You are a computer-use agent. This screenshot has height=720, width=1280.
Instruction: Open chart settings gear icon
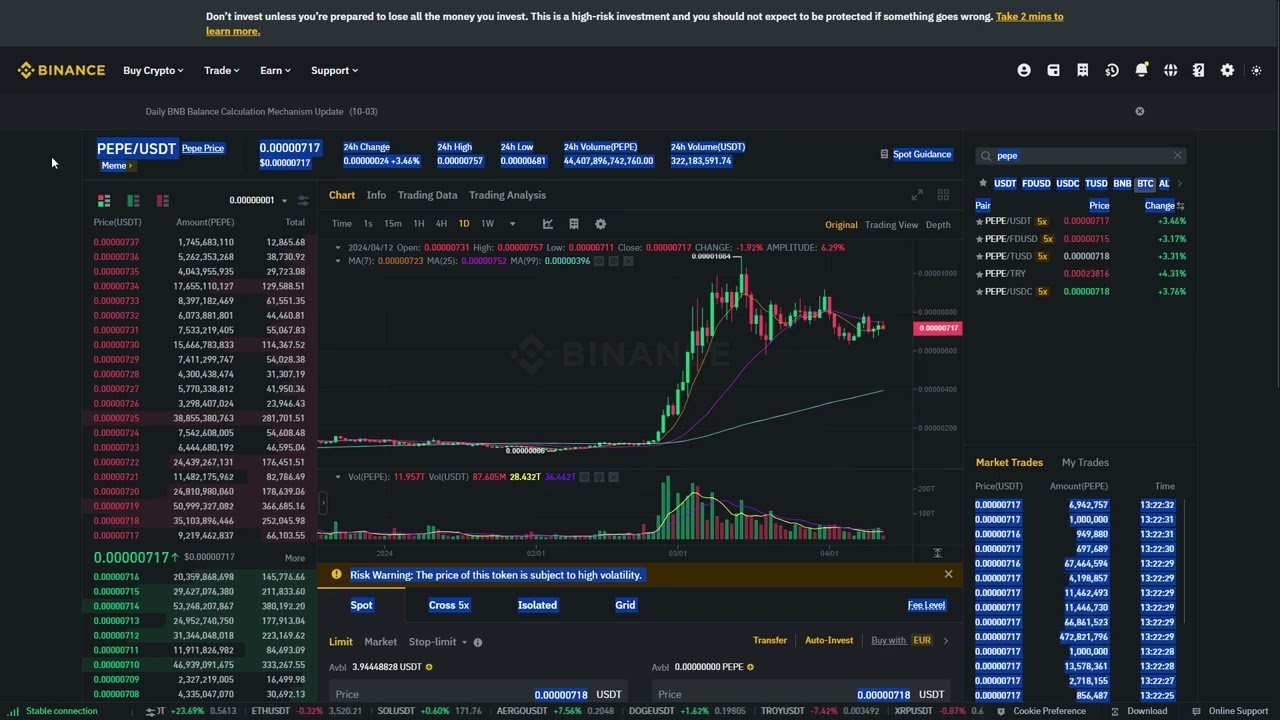600,224
